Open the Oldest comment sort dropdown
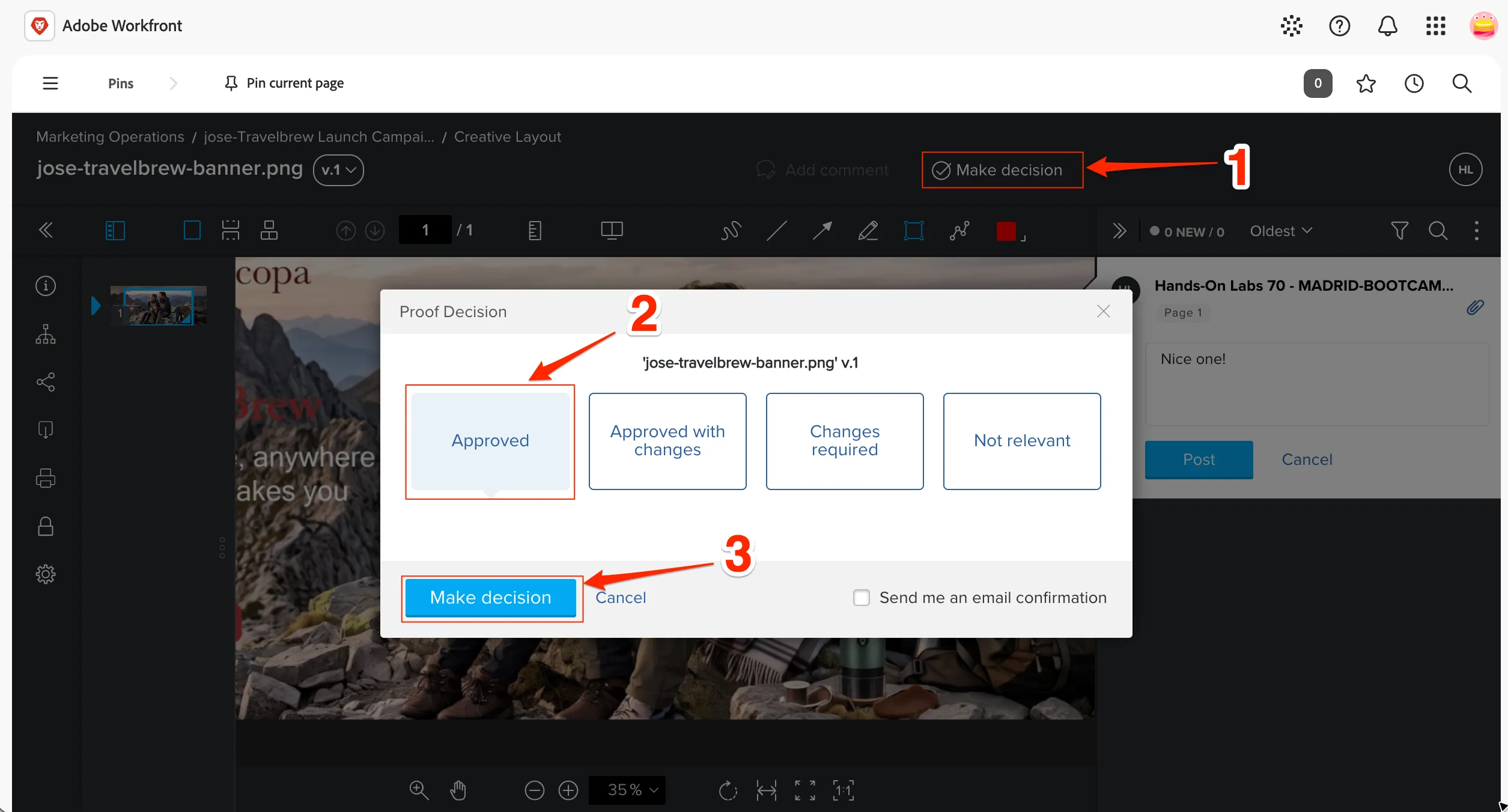1508x812 pixels. click(x=1281, y=231)
